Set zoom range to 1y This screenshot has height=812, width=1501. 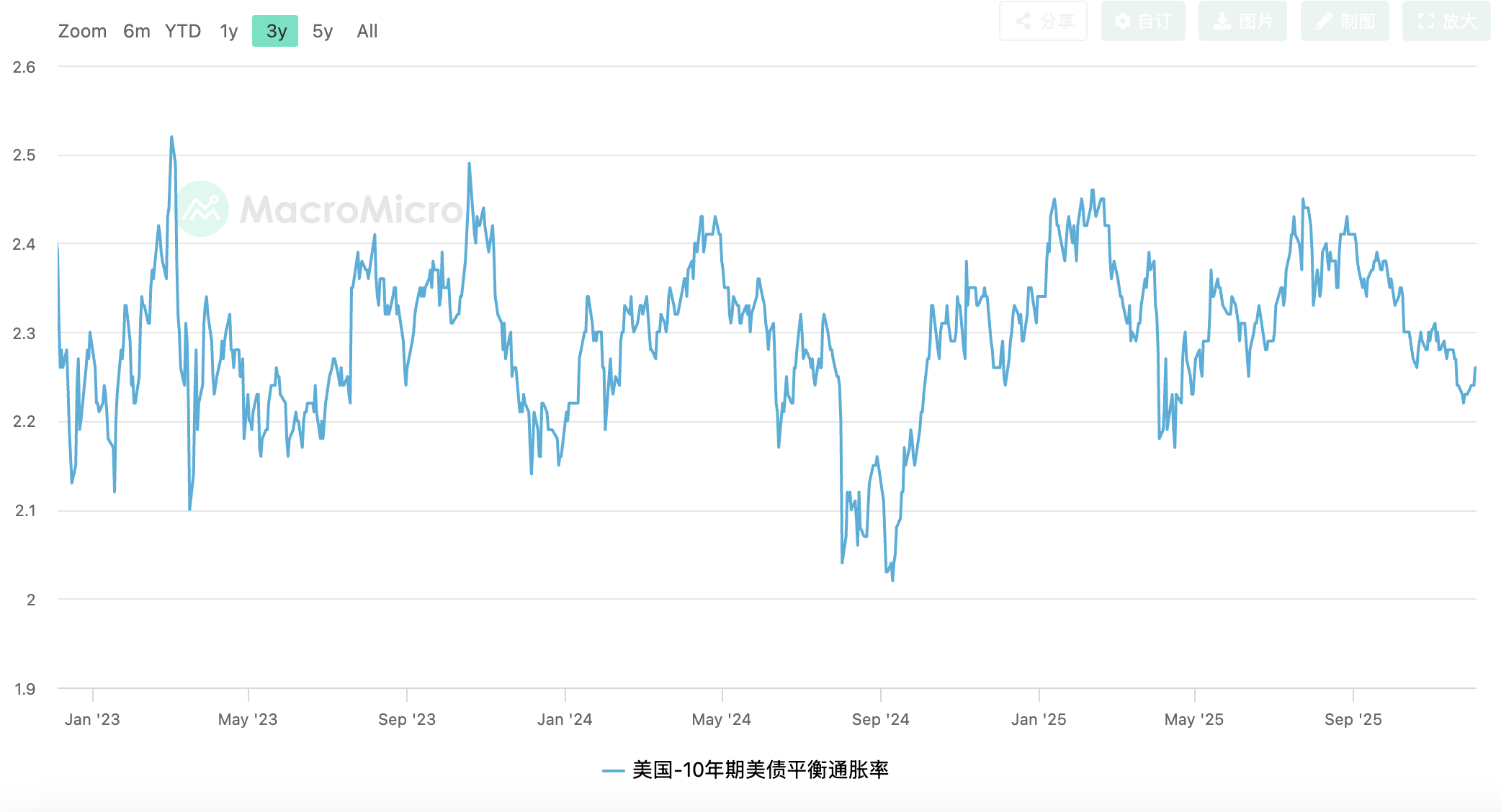click(228, 31)
